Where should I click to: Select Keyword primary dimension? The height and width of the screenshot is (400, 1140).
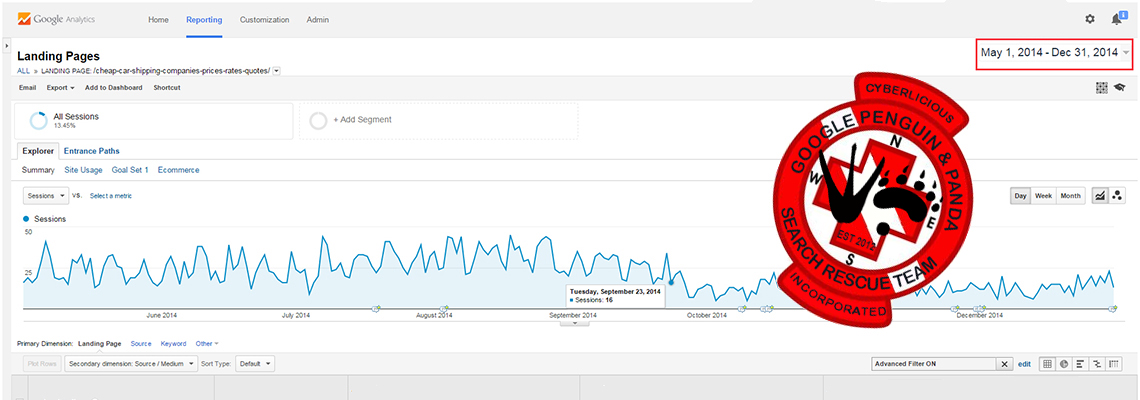click(x=173, y=343)
